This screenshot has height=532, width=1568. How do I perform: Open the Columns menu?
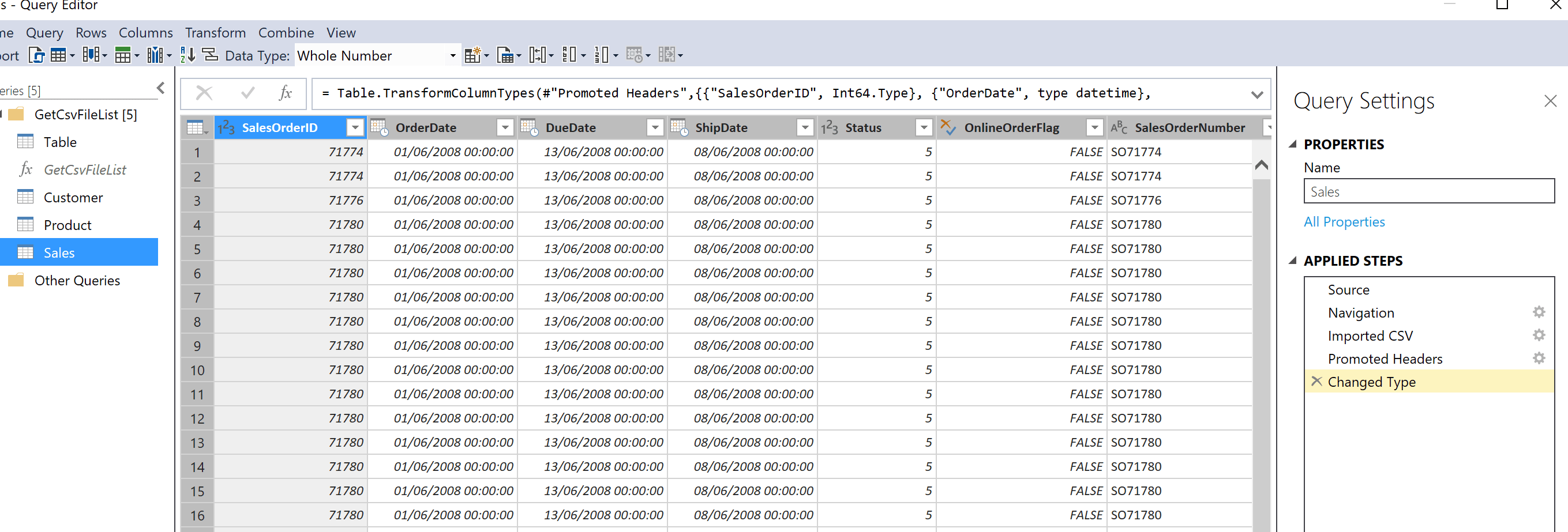(145, 33)
